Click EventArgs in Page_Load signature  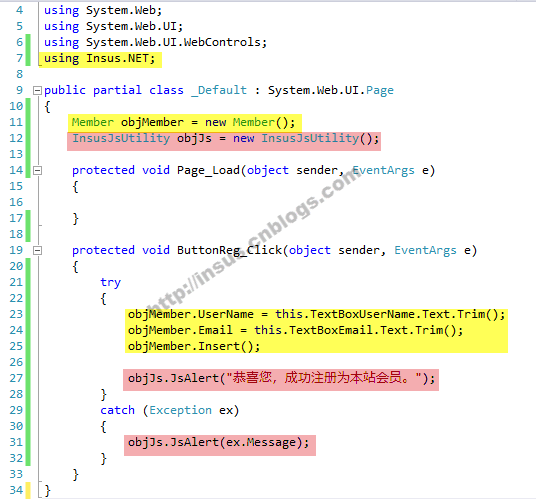(383, 170)
